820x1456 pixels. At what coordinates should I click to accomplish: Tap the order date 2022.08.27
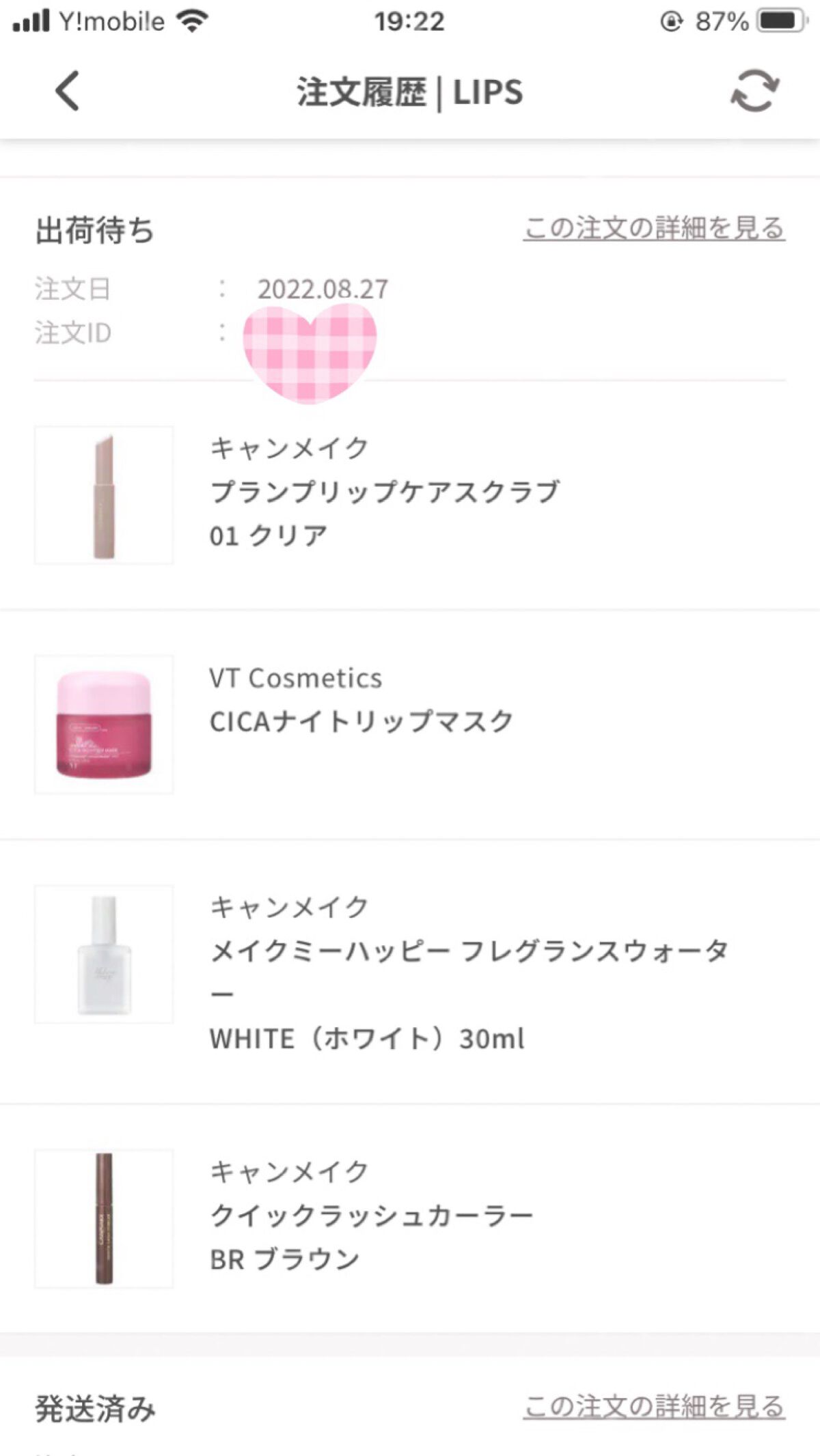(323, 289)
